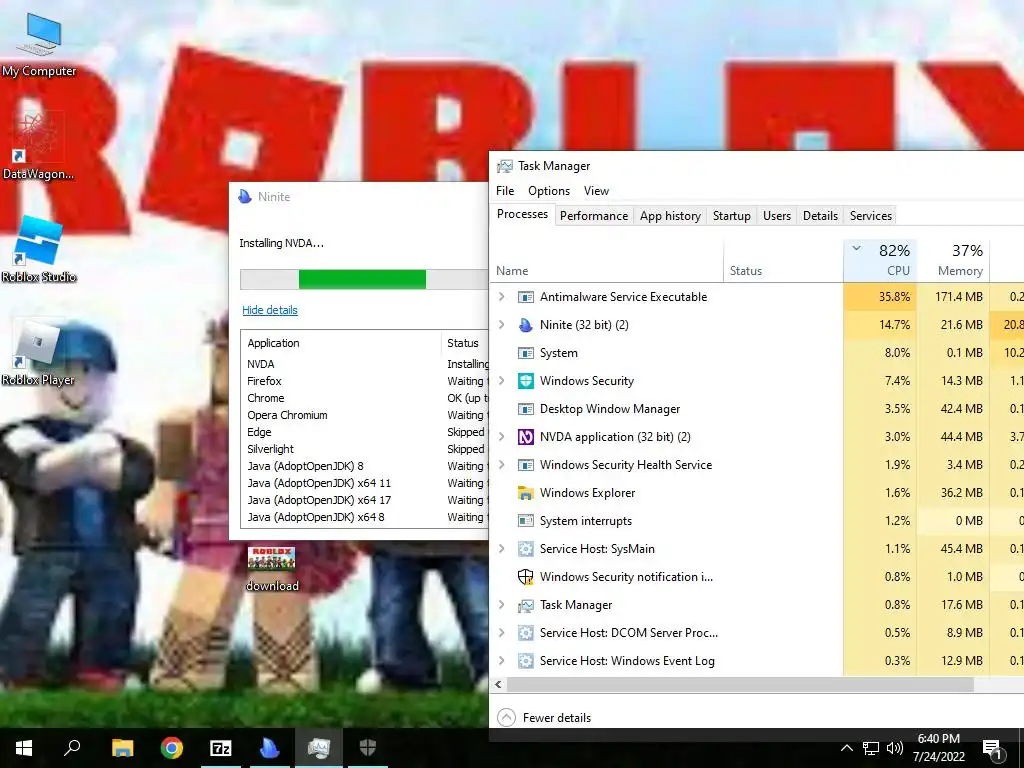
Task: Switch to the Services tab
Action: coord(871,216)
